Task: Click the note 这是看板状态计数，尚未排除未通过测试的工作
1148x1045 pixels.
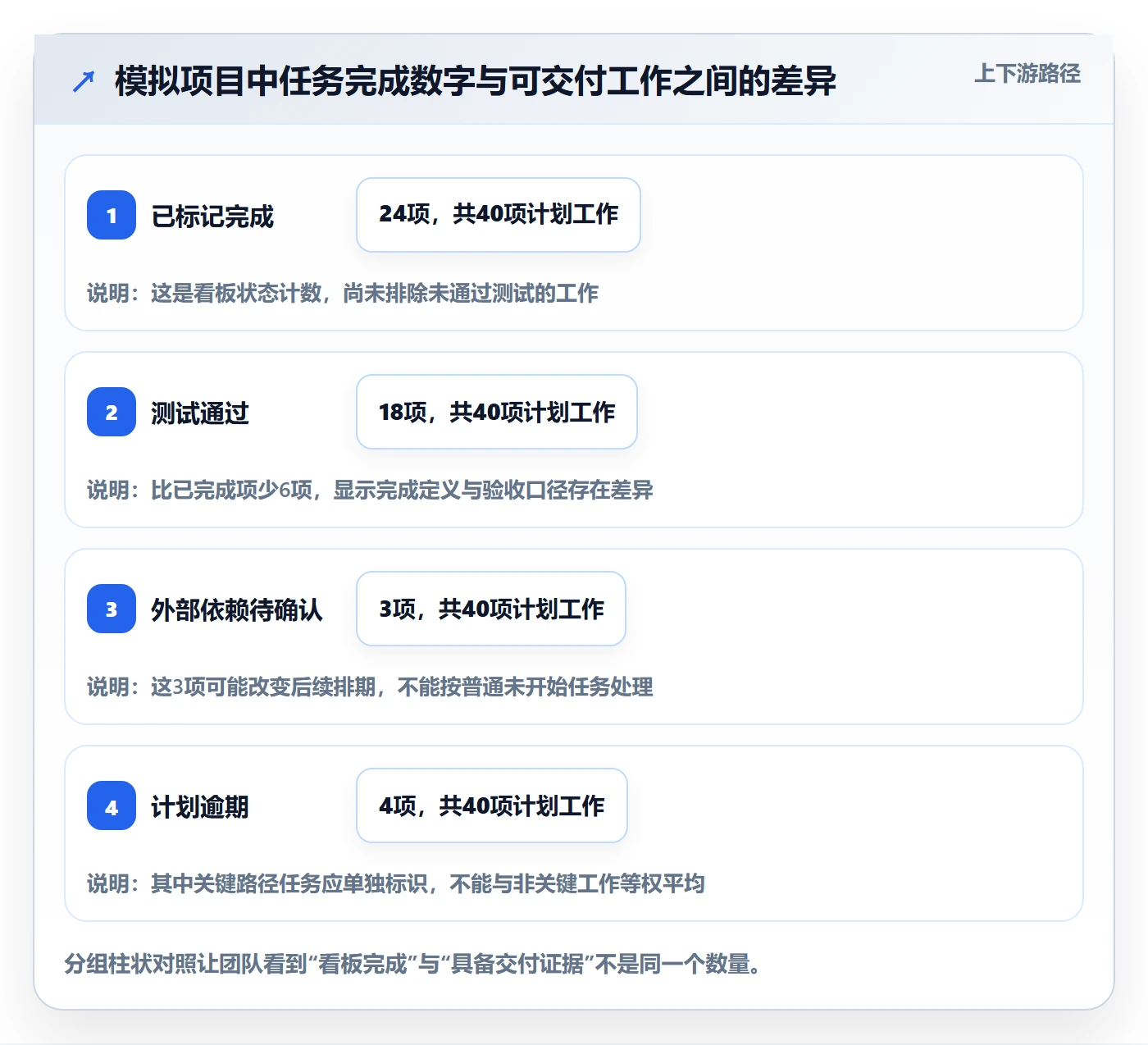Action: point(343,294)
